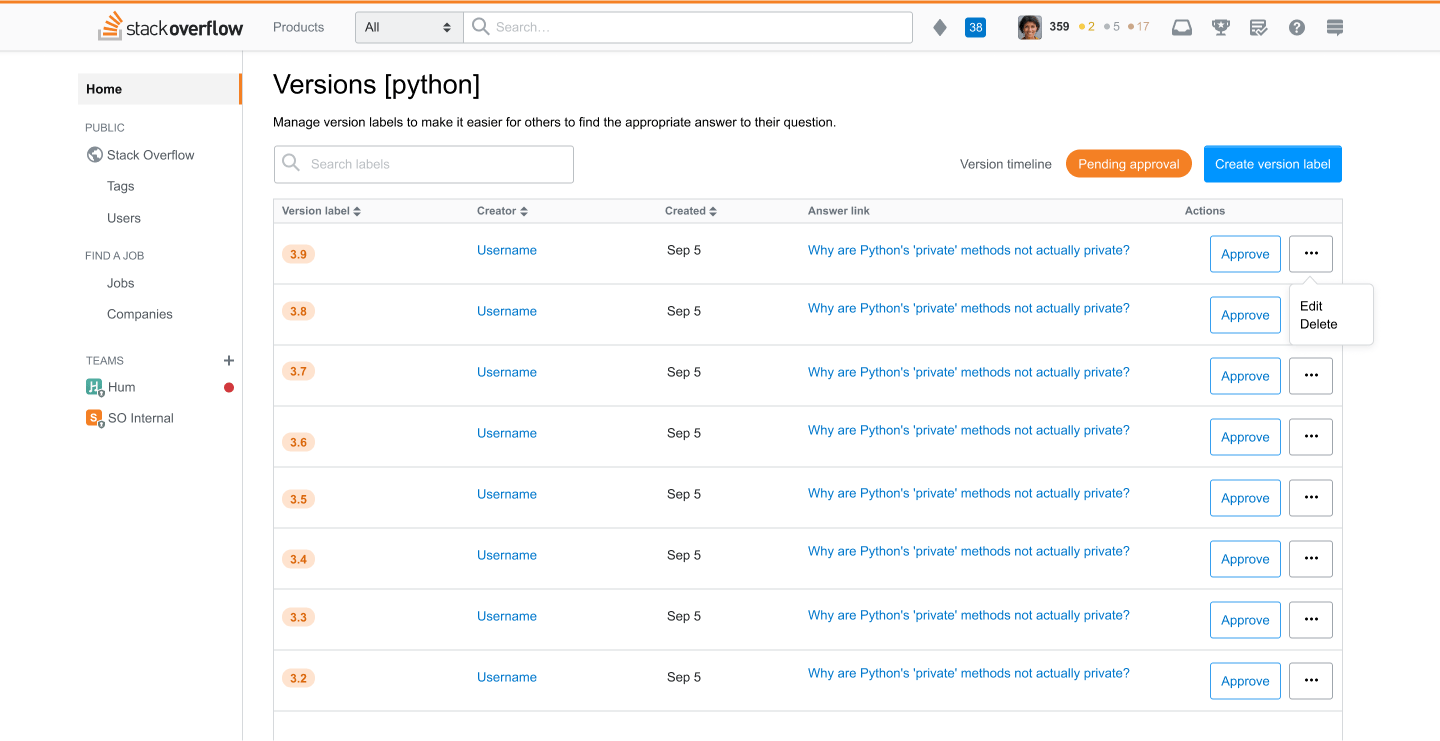Open the answer link in the 3.8 row

click(969, 308)
